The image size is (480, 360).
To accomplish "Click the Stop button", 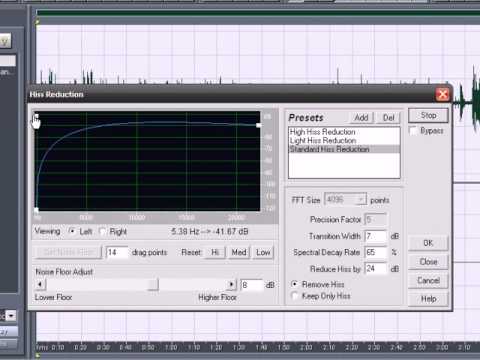I will tap(428, 115).
